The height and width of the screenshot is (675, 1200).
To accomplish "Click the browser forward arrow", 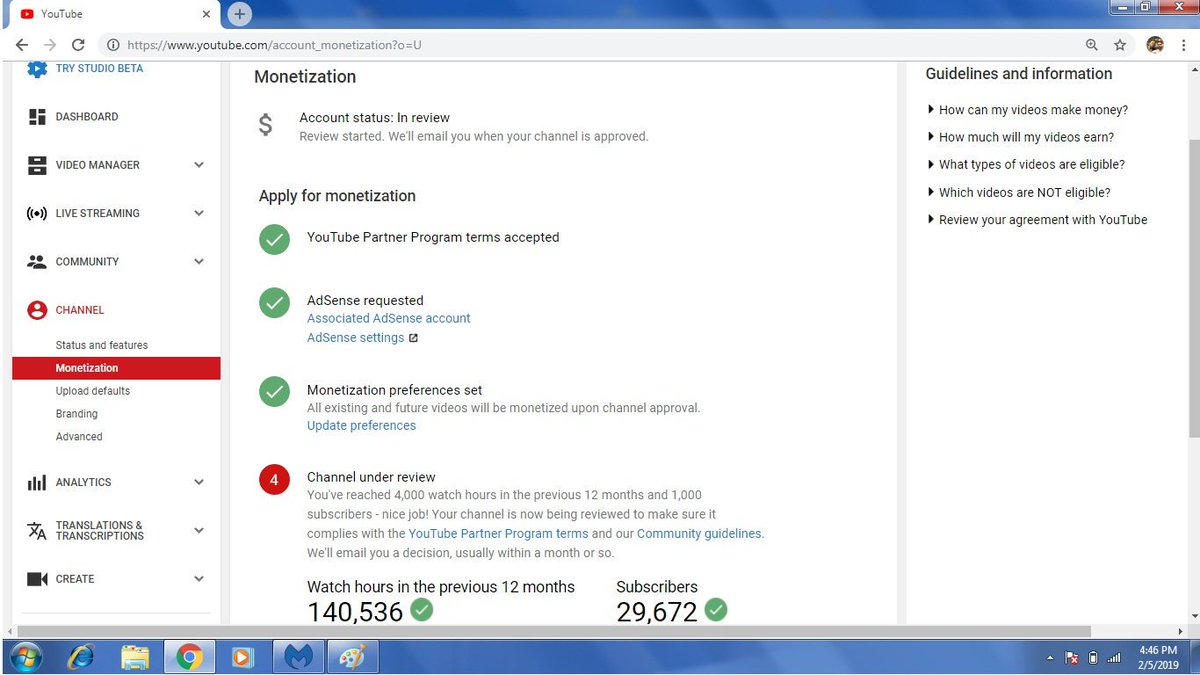I will click(50, 45).
